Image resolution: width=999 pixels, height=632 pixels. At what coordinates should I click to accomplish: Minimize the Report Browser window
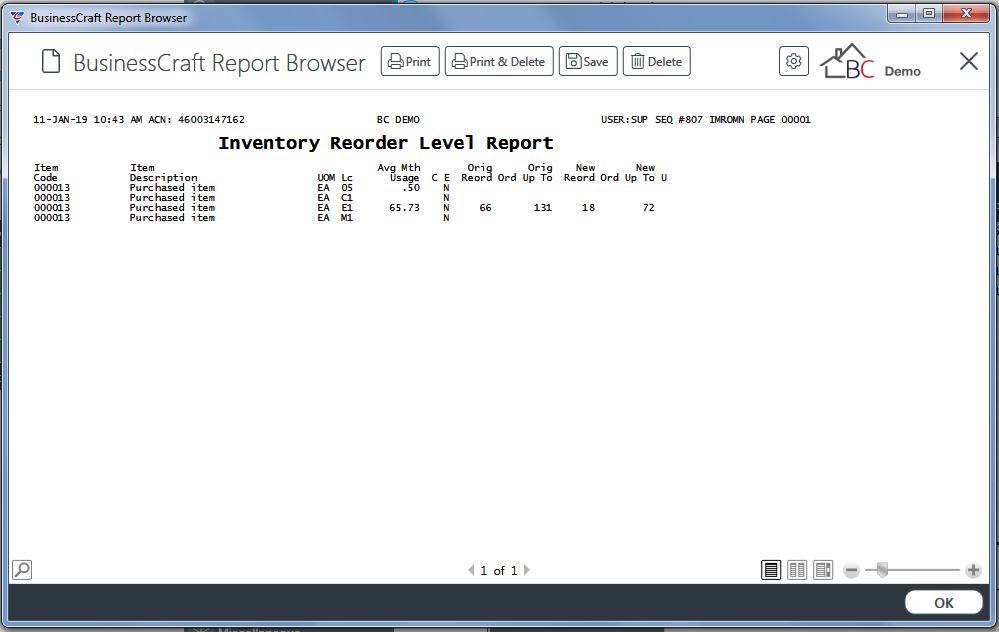tap(902, 13)
